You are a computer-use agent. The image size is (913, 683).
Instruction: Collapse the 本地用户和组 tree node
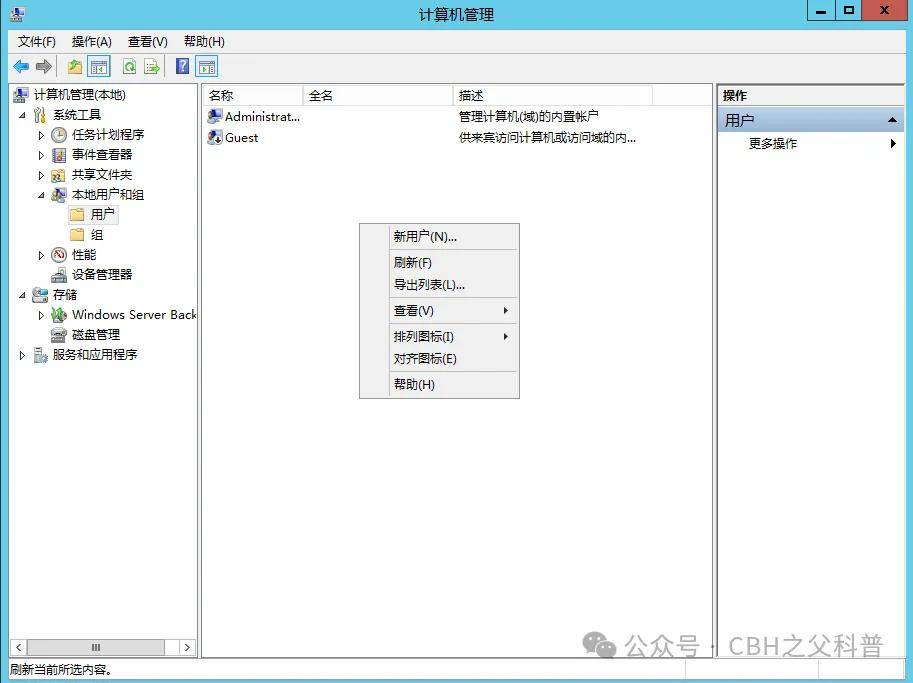pos(41,195)
